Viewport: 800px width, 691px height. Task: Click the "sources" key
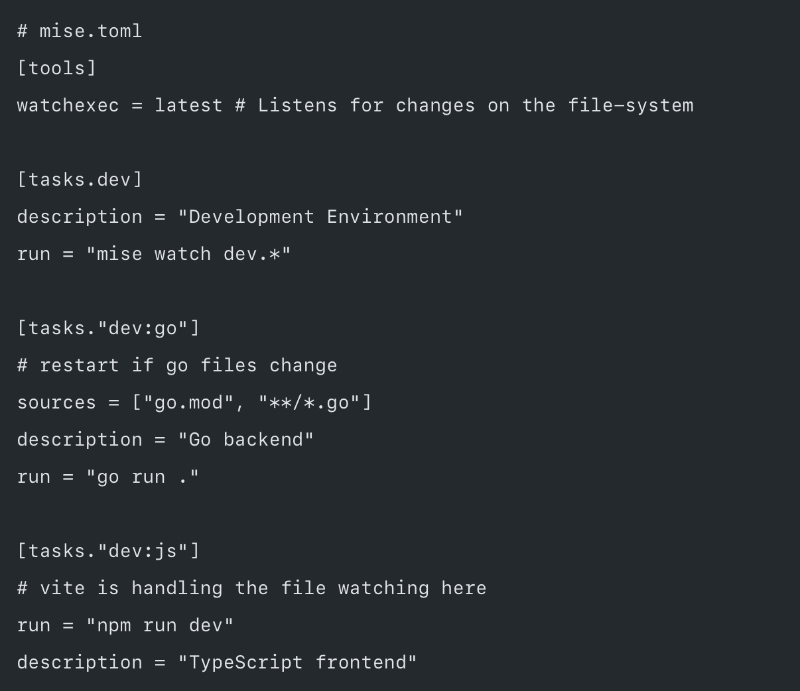(x=56, y=402)
